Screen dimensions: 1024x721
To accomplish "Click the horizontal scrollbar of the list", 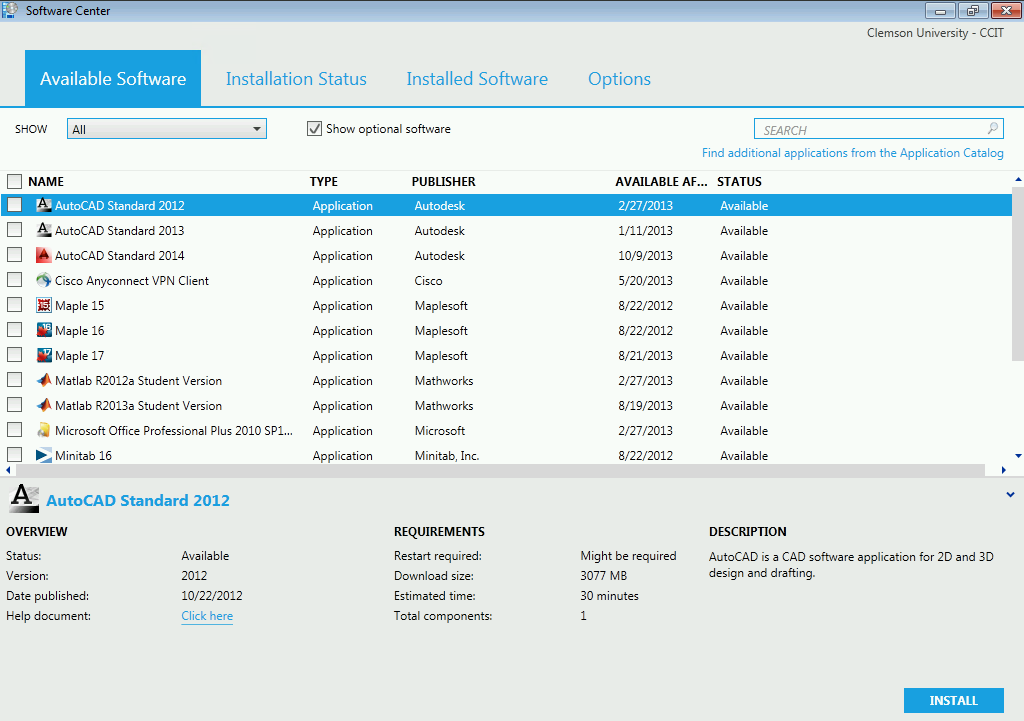I will click(x=500, y=470).
